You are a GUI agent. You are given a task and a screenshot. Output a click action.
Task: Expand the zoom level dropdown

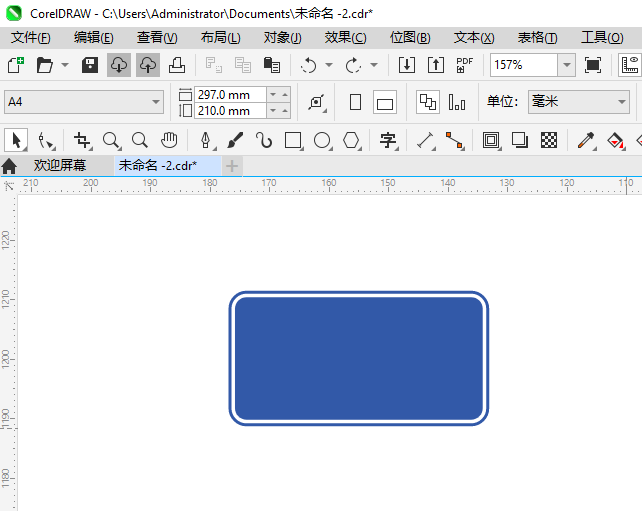[x=567, y=65]
